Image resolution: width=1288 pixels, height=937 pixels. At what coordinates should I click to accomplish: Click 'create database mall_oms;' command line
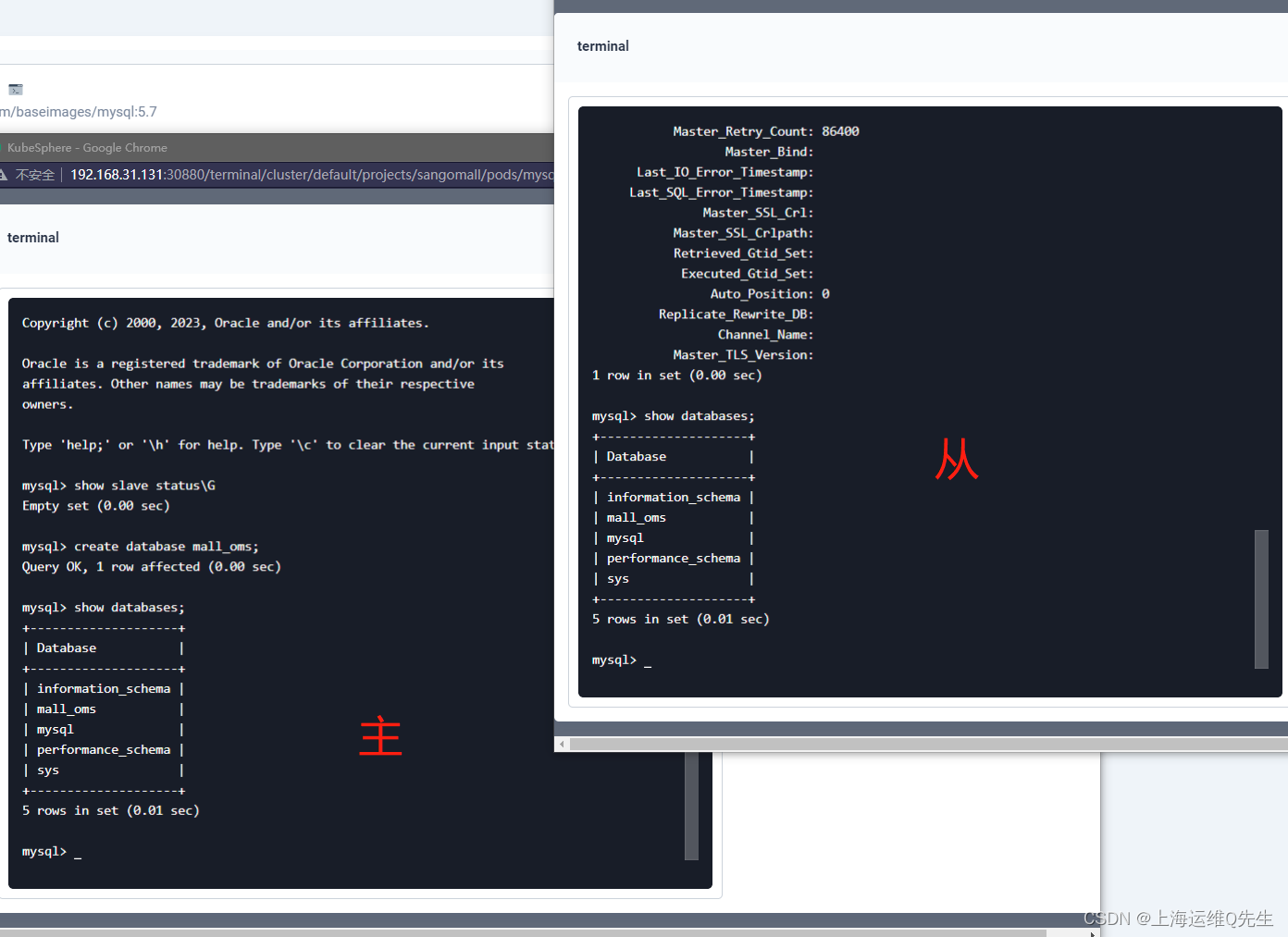(167, 547)
